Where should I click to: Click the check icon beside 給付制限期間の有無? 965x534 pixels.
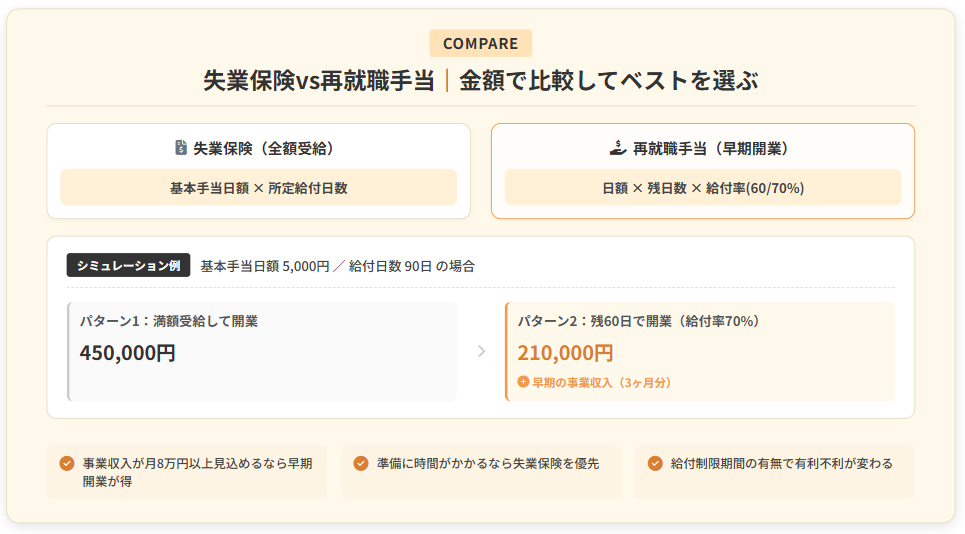click(x=655, y=463)
